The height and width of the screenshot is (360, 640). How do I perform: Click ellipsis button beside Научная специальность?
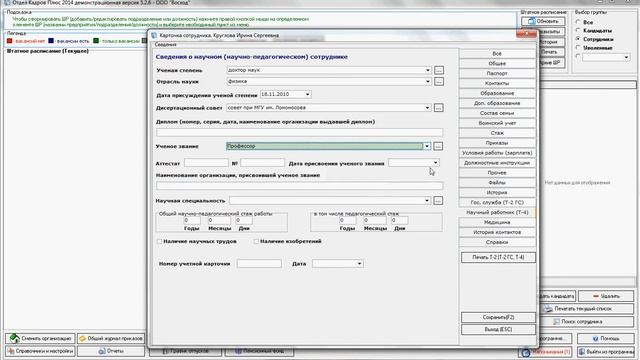(438, 200)
